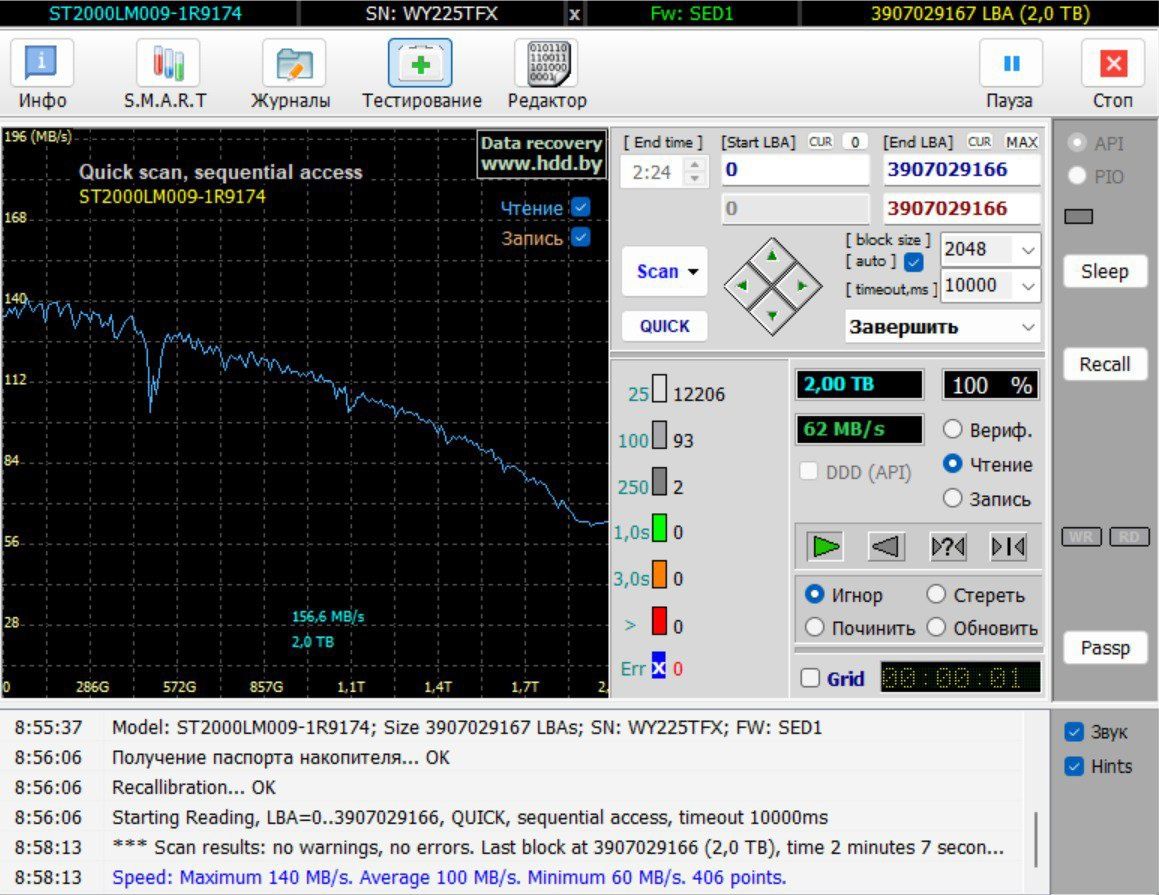Expand the block size 2048 dropdown
The height and width of the screenshot is (895, 1159).
coord(1027,250)
